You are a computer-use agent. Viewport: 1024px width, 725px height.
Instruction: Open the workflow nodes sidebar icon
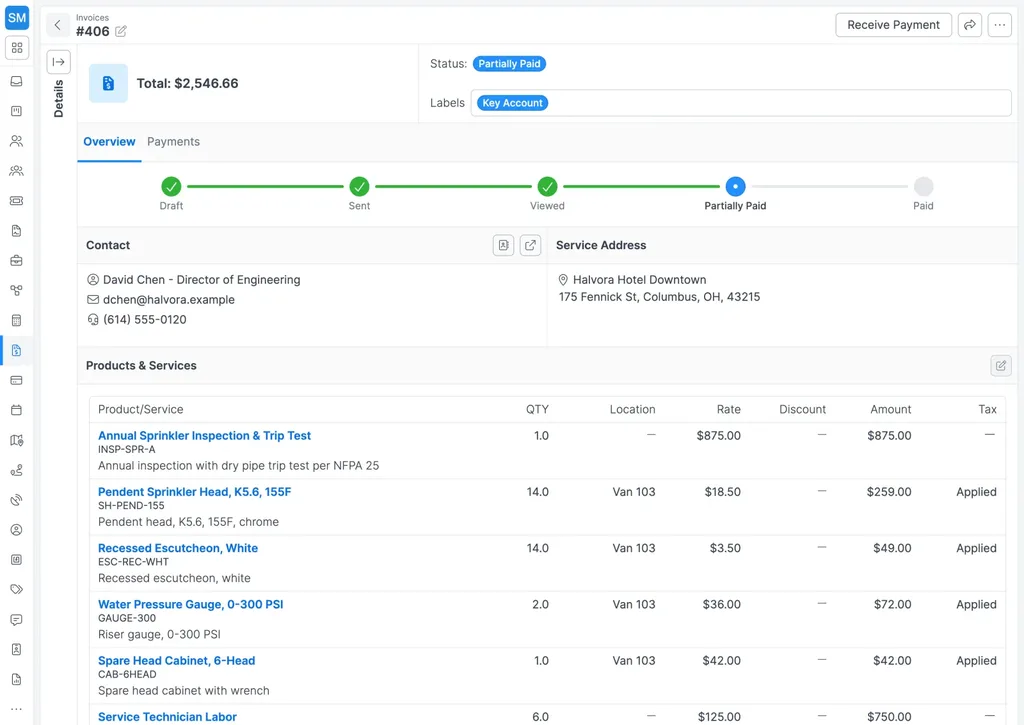[16, 290]
